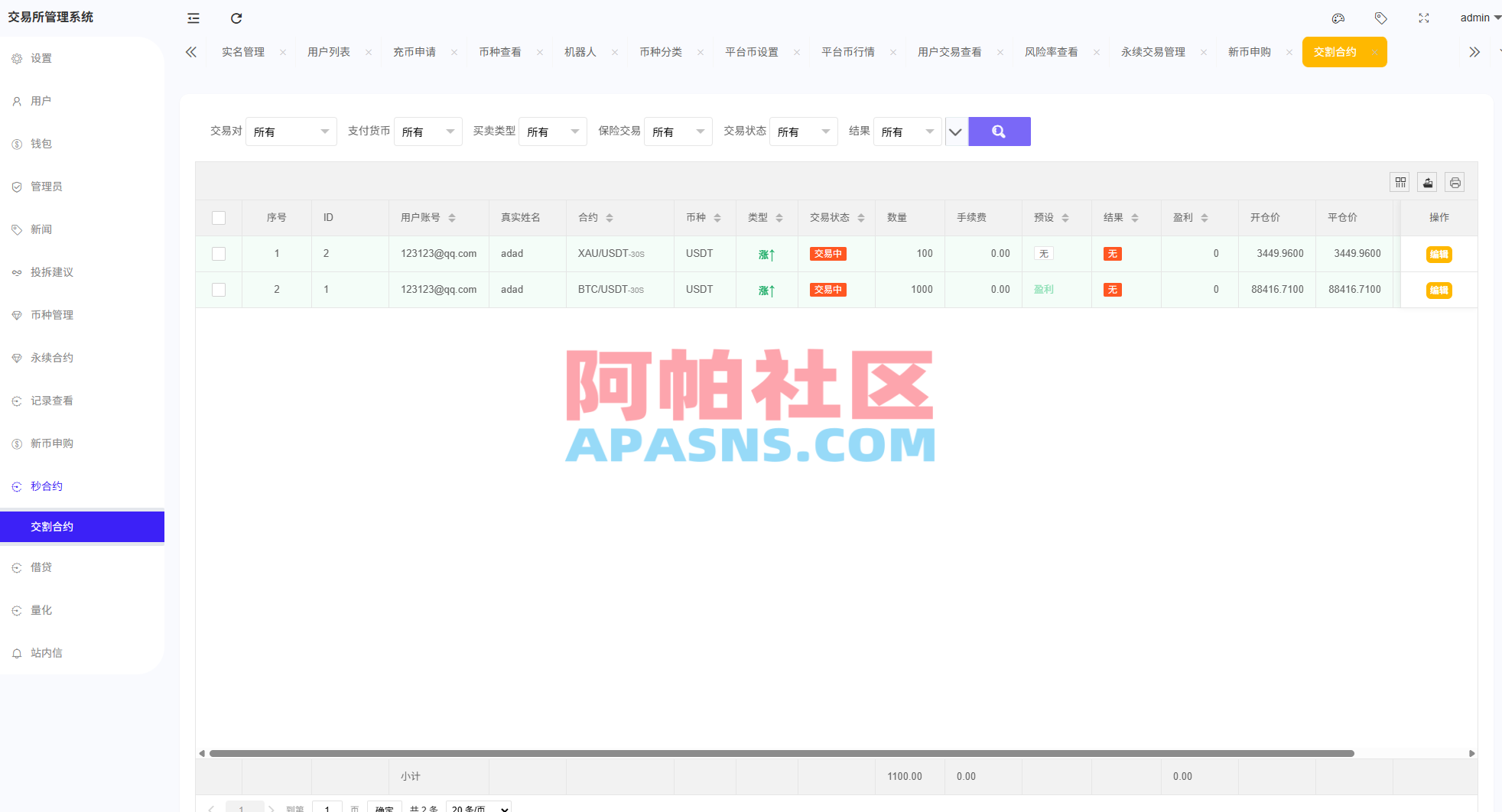Print the table using the printer icon
The height and width of the screenshot is (812, 1502).
click(x=1455, y=182)
